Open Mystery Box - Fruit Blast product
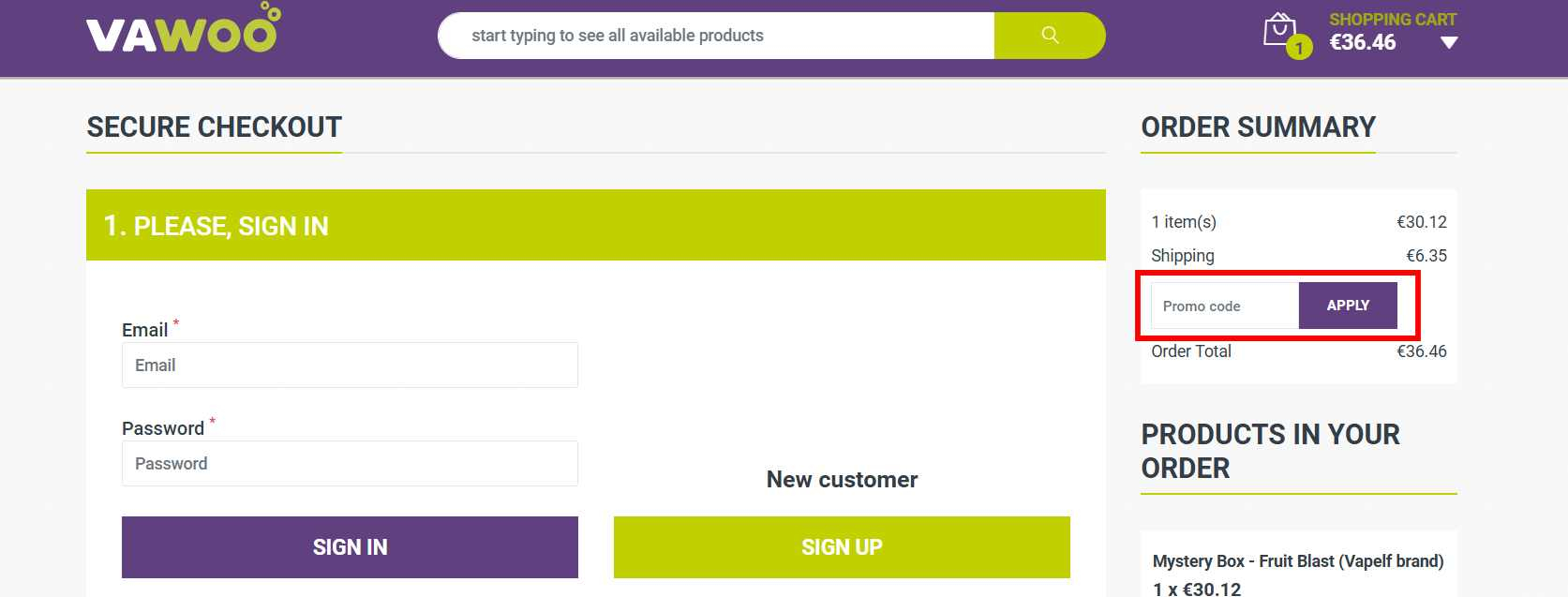The image size is (1568, 597). pyautogui.click(x=1297, y=561)
